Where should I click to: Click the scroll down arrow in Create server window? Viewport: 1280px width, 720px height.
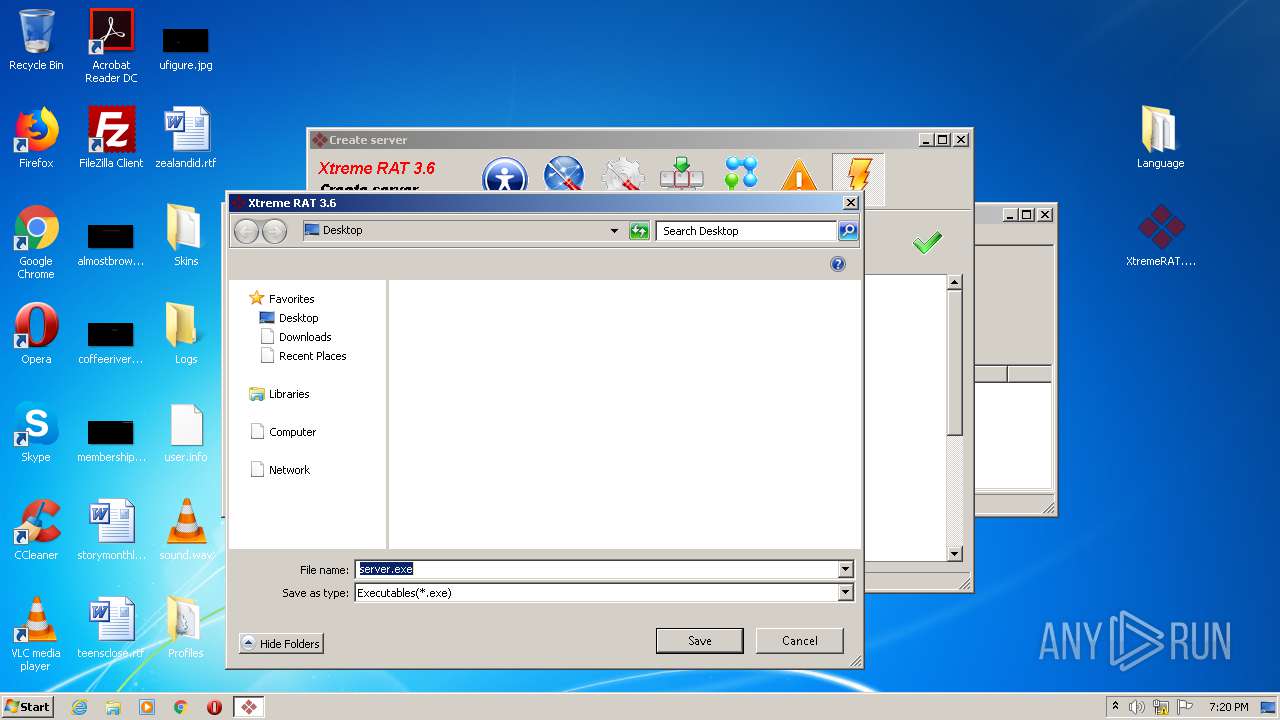pyautogui.click(x=954, y=553)
